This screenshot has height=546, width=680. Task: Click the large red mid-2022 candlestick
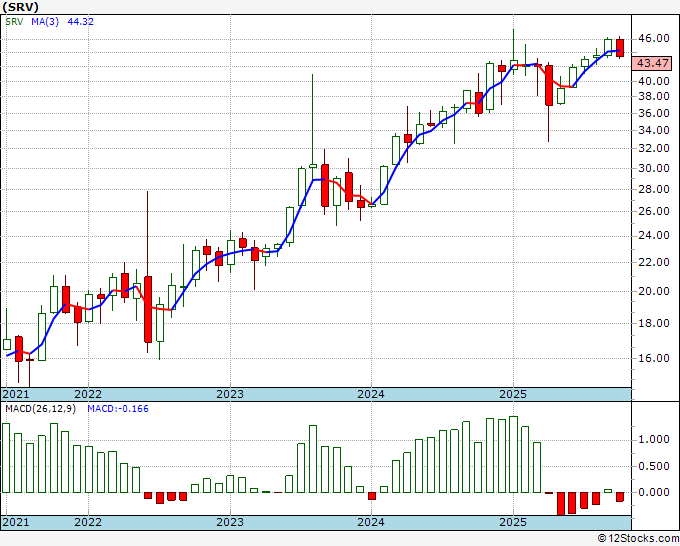148,309
